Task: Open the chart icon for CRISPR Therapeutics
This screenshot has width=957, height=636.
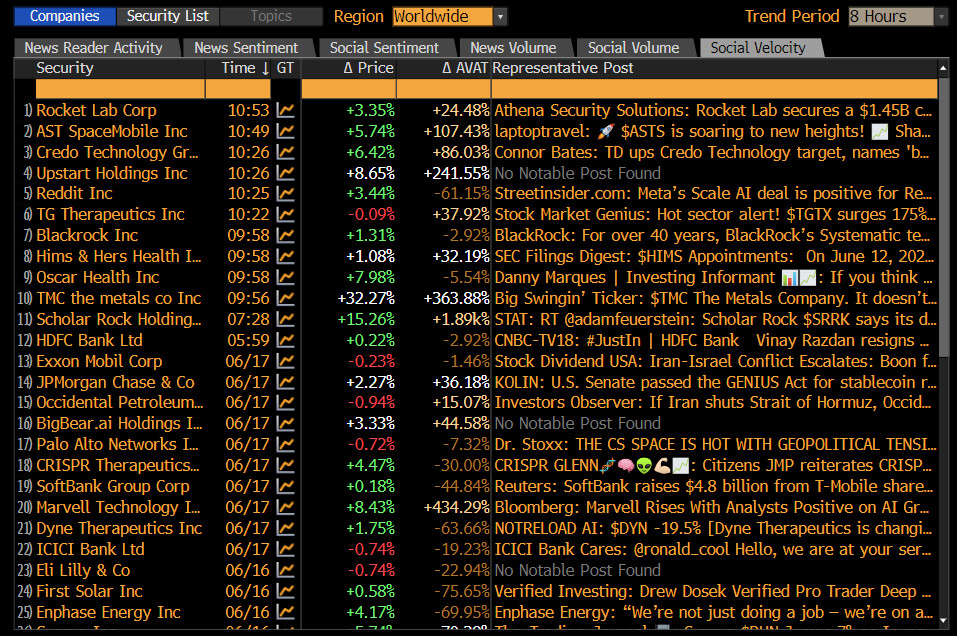Action: 285,465
